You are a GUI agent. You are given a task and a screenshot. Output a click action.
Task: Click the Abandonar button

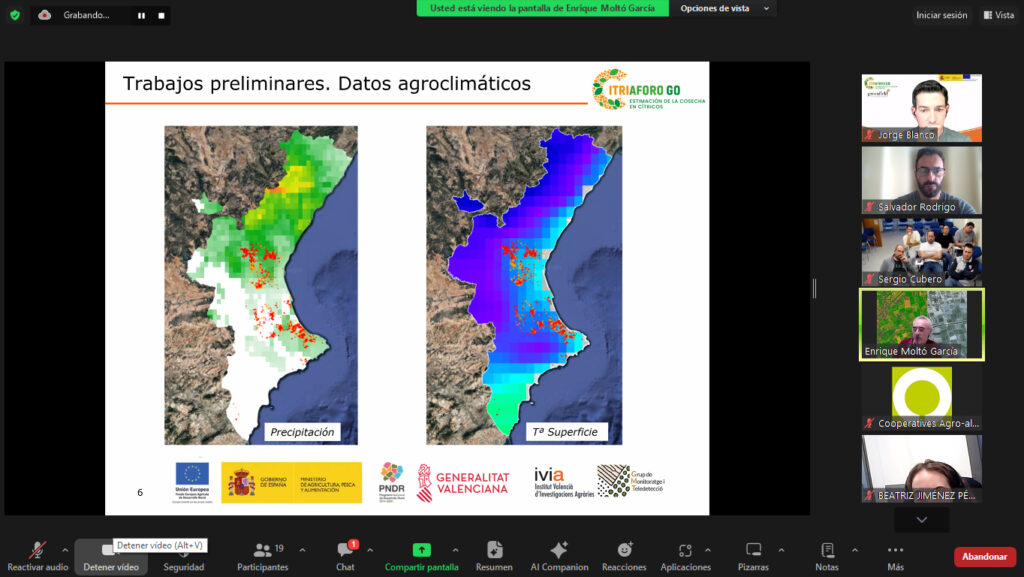984,557
